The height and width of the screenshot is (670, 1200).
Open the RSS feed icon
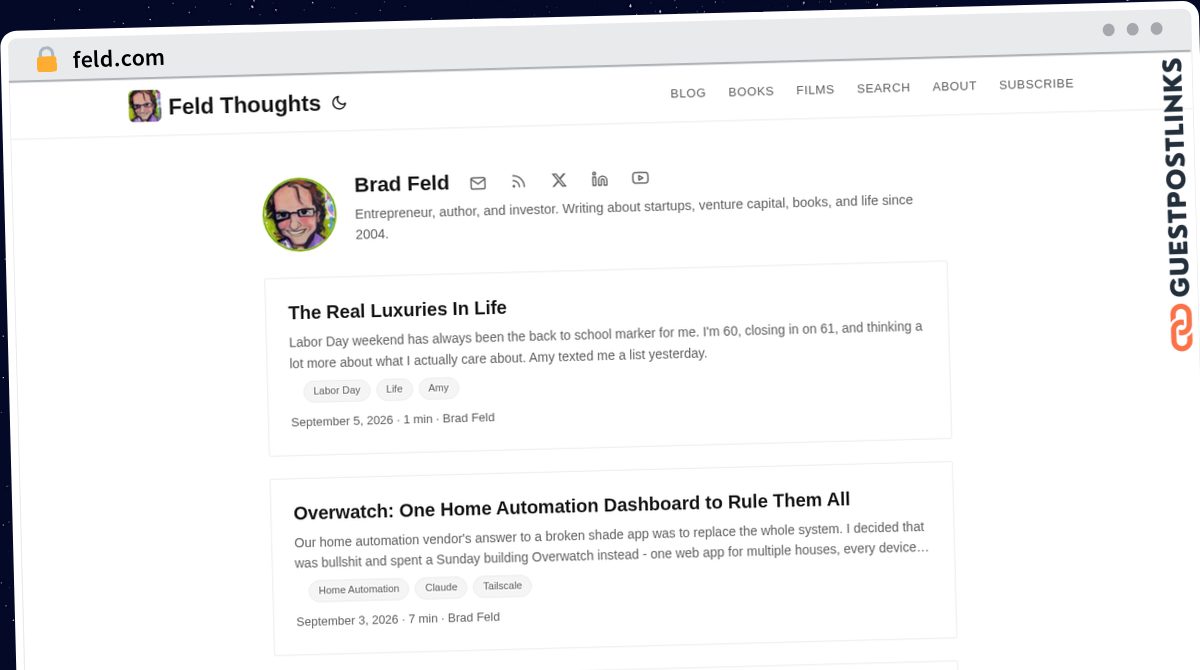click(x=518, y=181)
